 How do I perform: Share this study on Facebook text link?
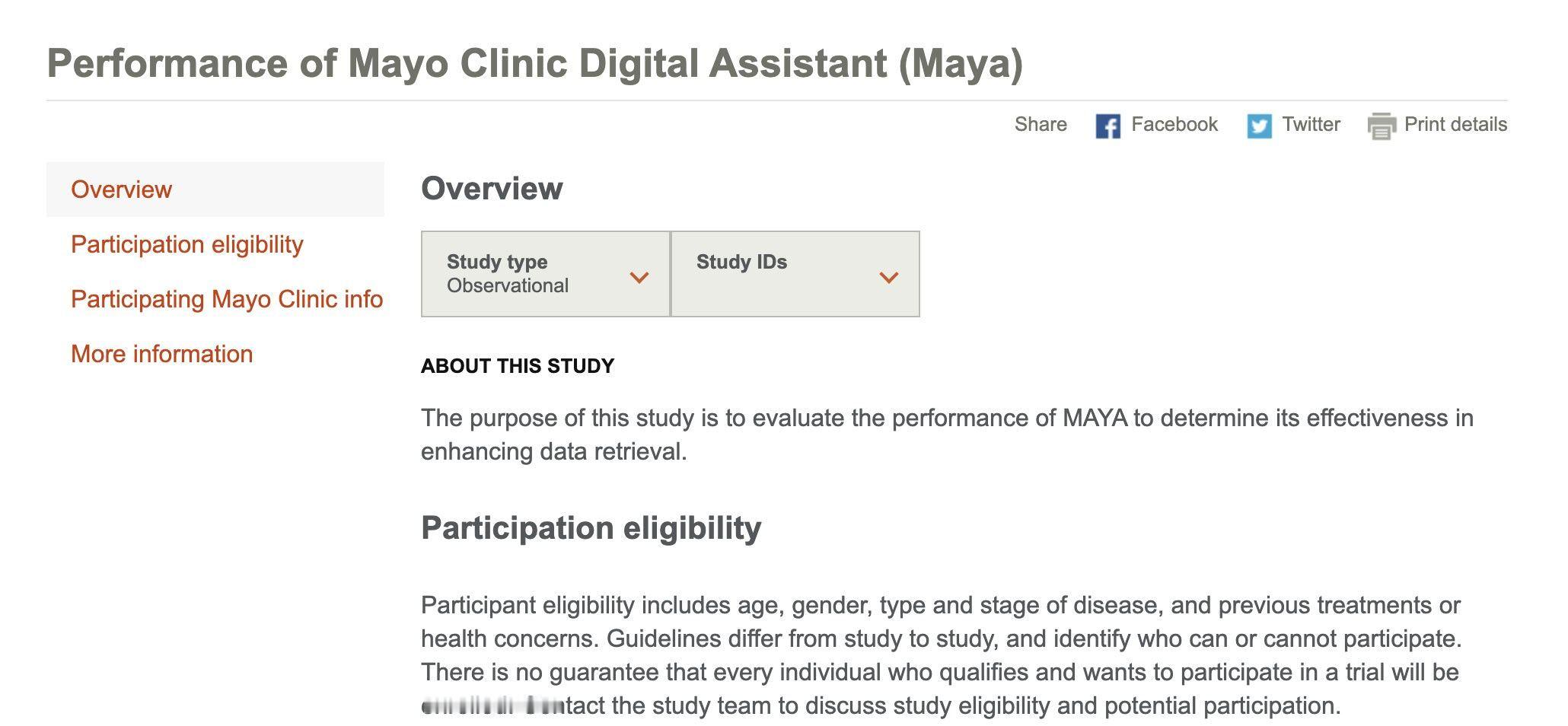(x=1174, y=125)
